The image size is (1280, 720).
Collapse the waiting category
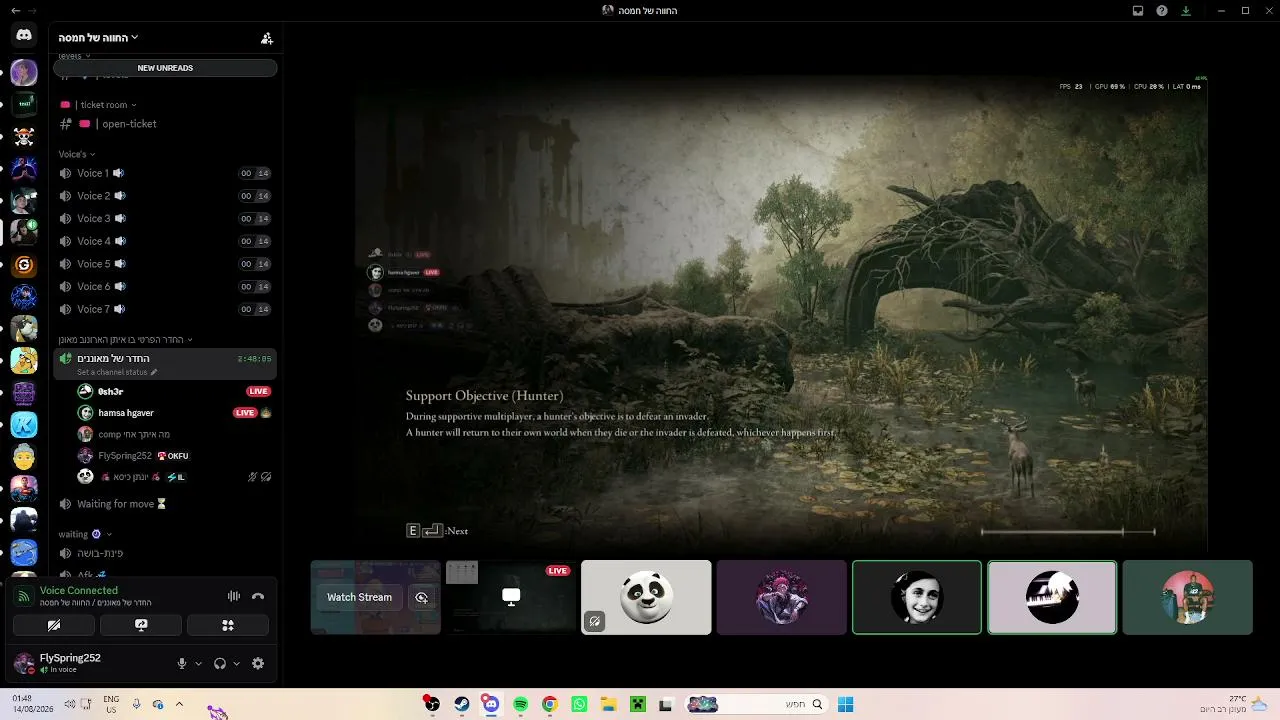(85, 534)
